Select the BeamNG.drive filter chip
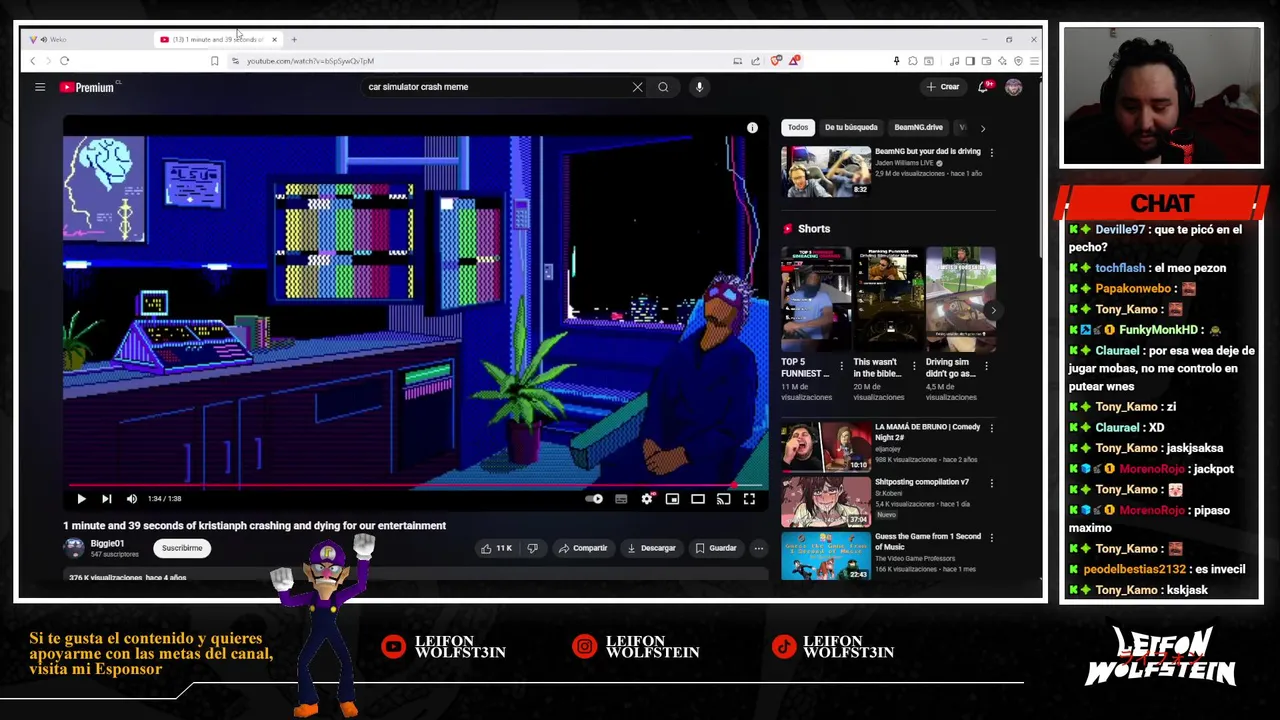1280x720 pixels. tap(918, 127)
